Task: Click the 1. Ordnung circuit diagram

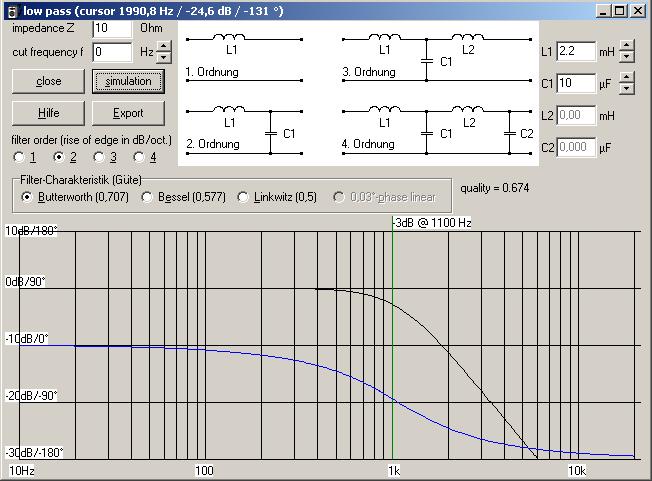Action: tap(244, 57)
